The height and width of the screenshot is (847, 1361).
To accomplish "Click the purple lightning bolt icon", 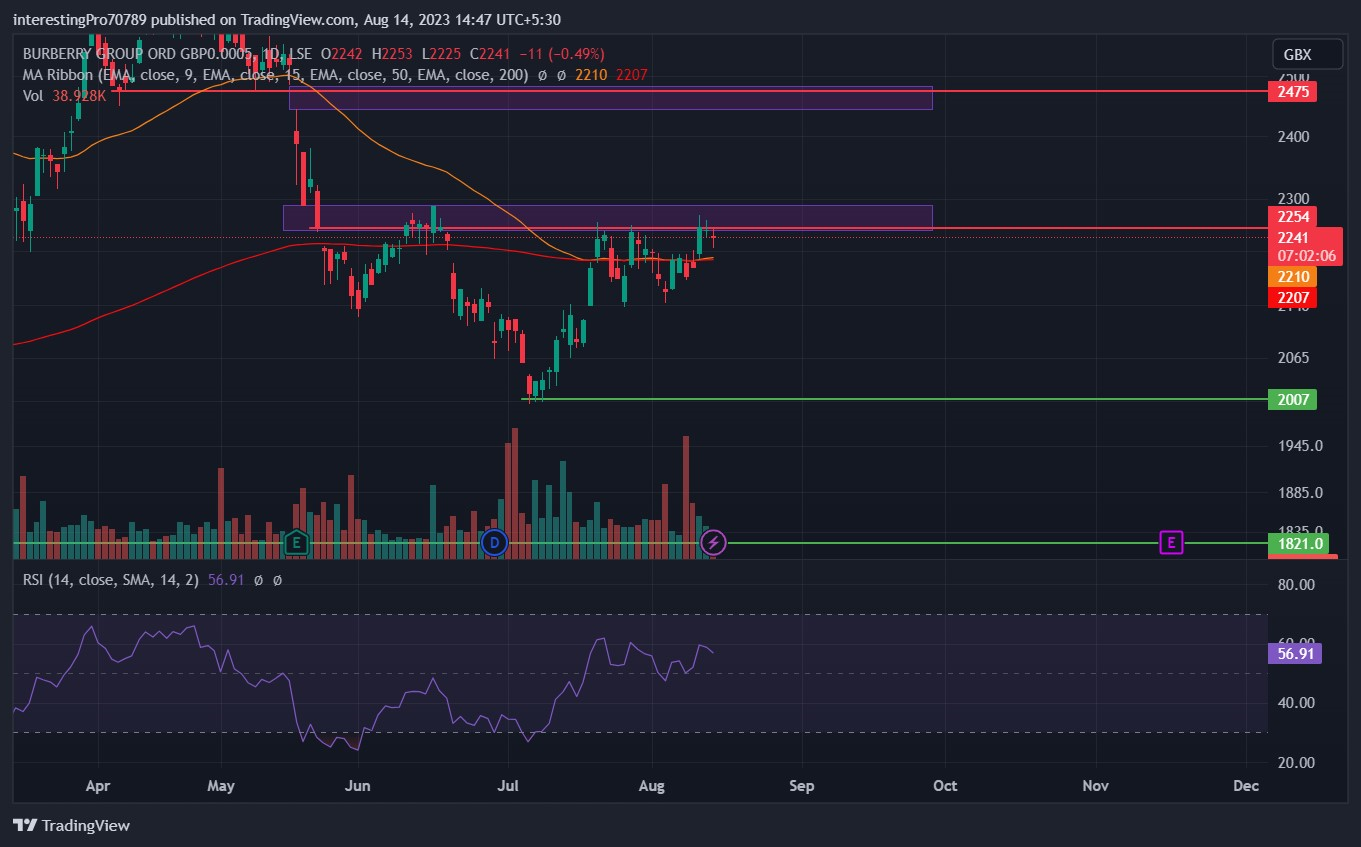I will coord(713,543).
